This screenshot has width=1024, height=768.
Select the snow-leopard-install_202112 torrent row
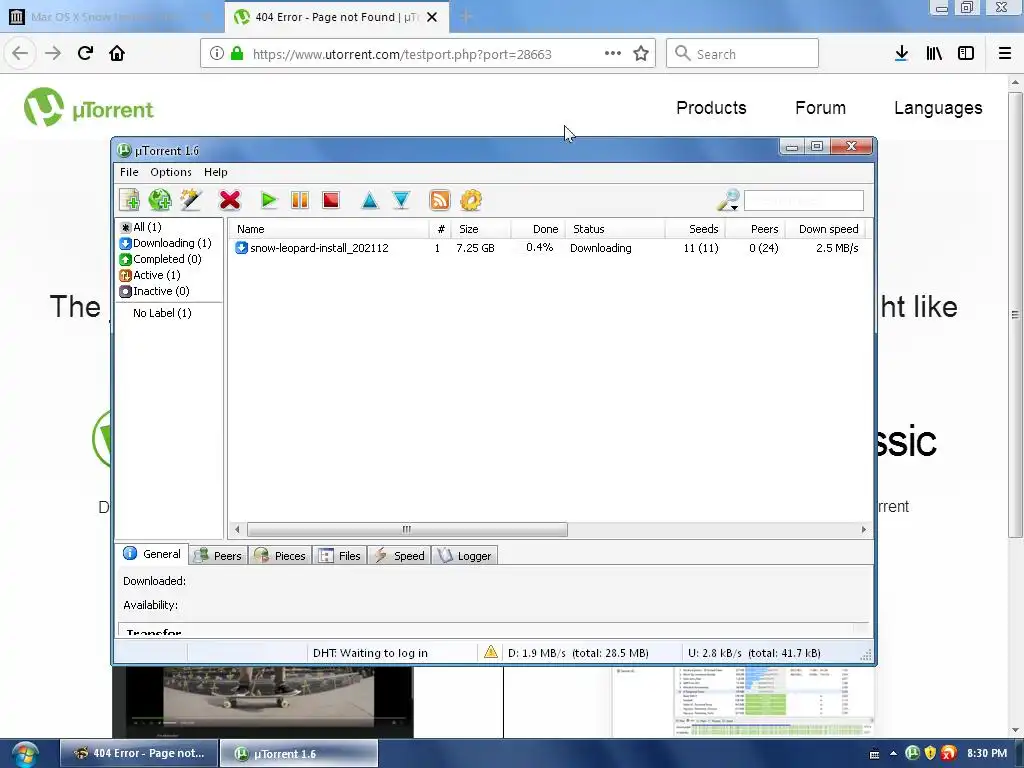click(x=550, y=248)
